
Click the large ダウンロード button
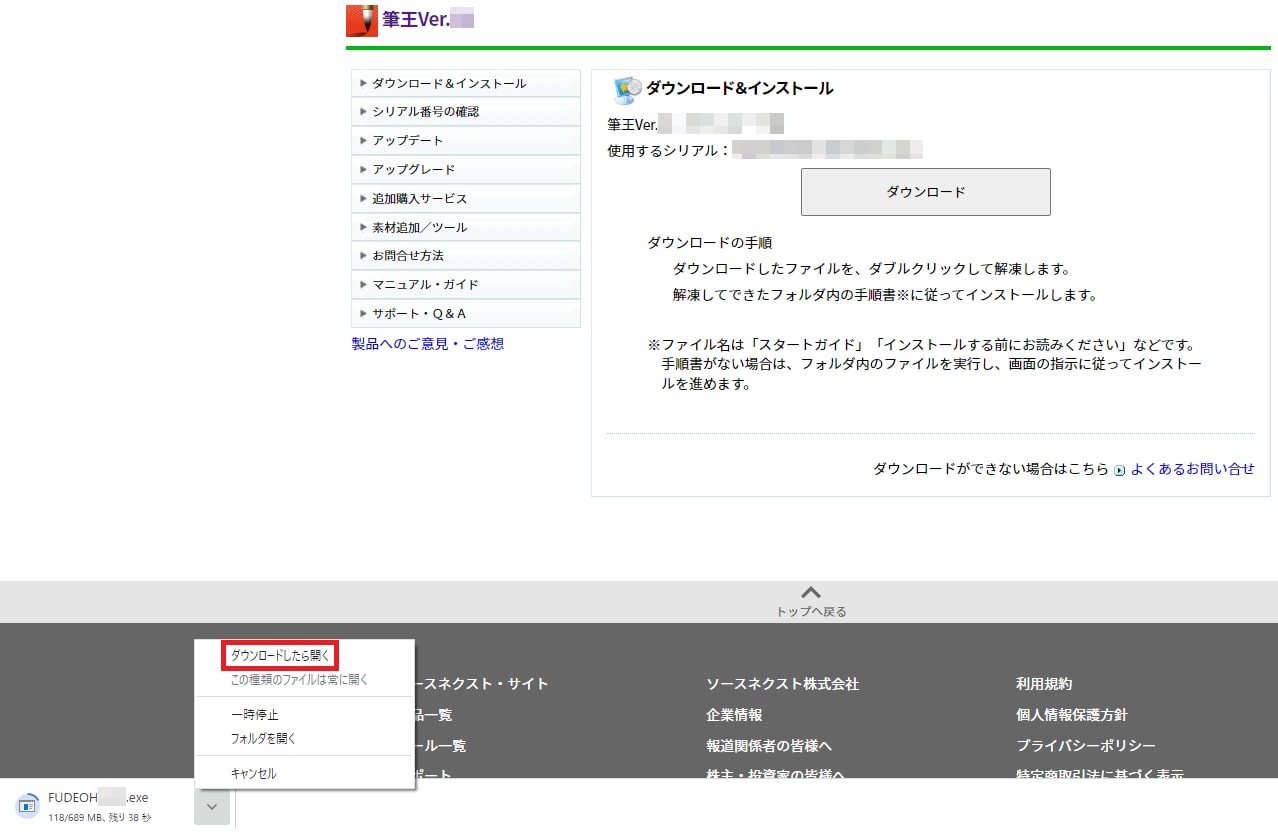(x=926, y=192)
